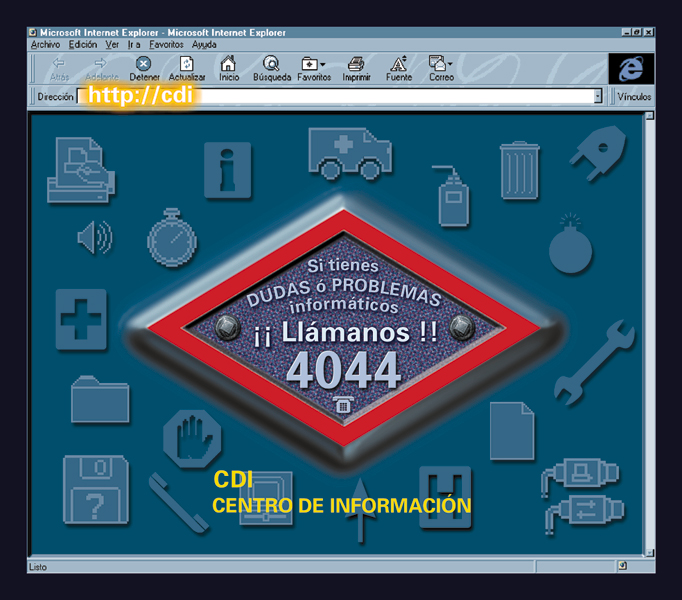
Task: Refresh page with the Actualizar button
Action: [187, 68]
